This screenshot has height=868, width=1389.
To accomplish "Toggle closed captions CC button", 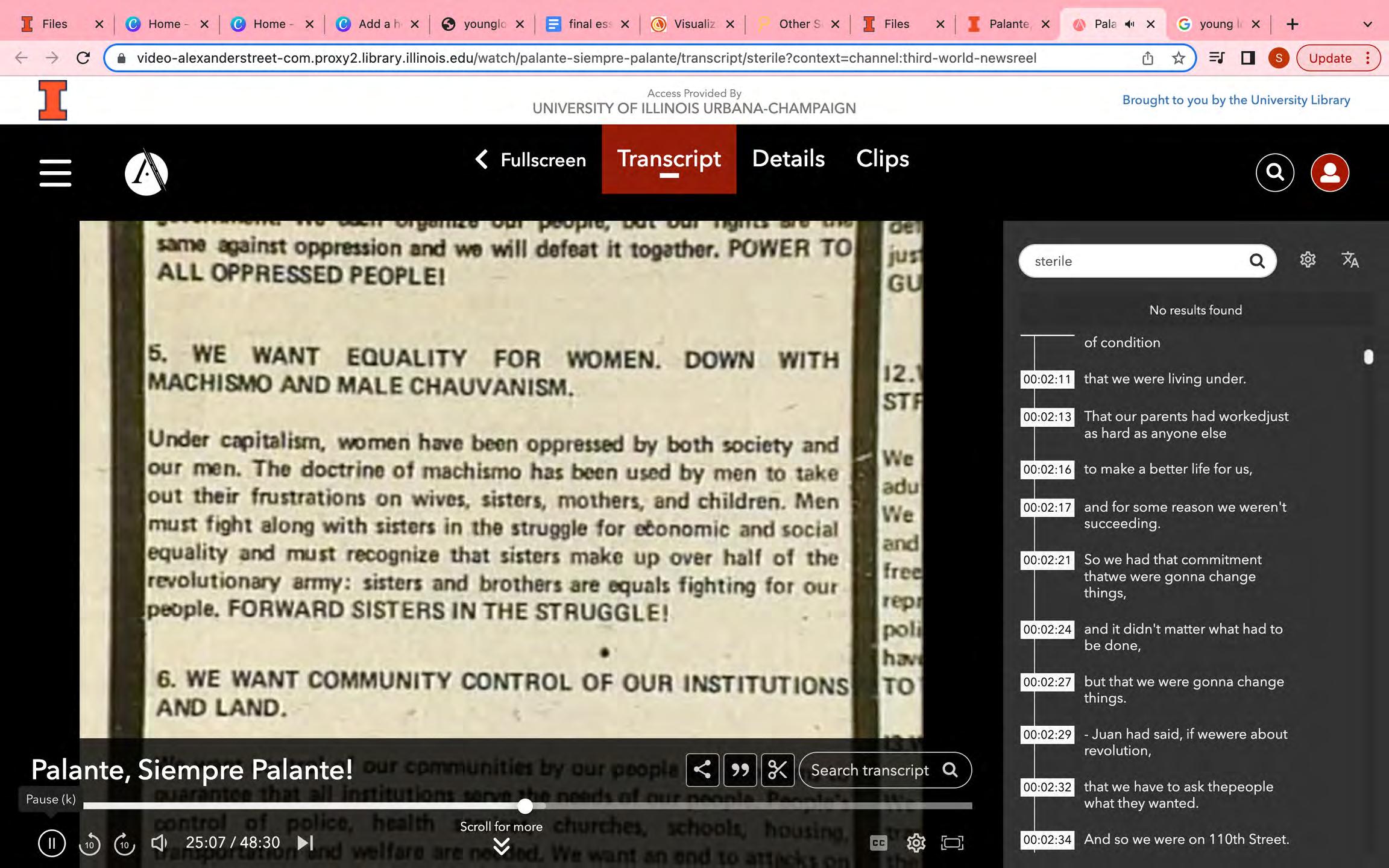I will [x=878, y=843].
